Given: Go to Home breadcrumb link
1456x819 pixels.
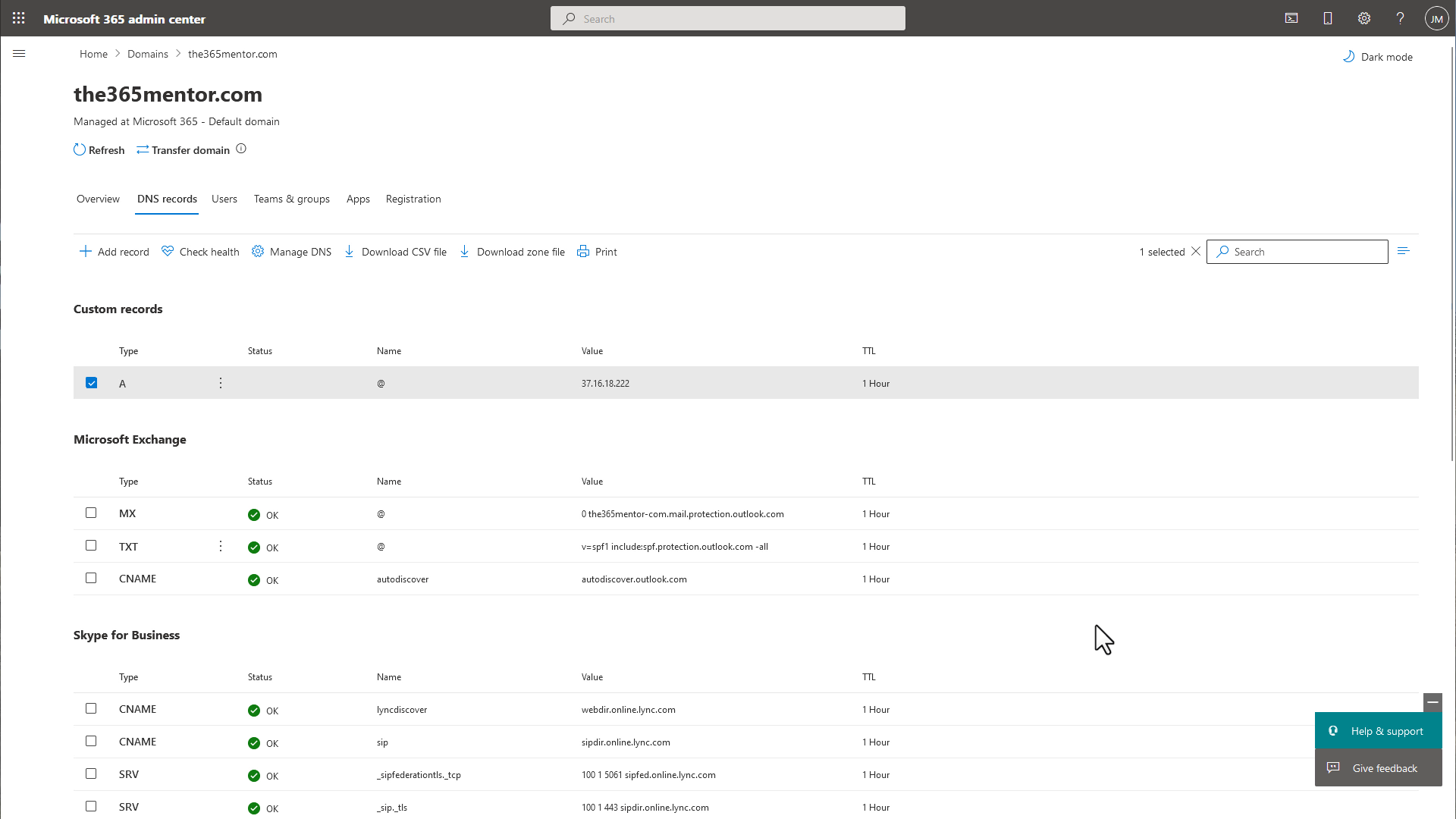Looking at the screenshot, I should click(93, 54).
